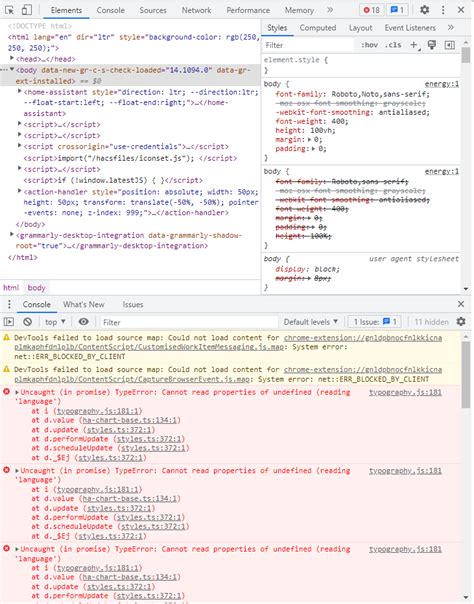Toggle live expression eye icon
Screen dimensions: 474x604
pyautogui.click(x=83, y=322)
